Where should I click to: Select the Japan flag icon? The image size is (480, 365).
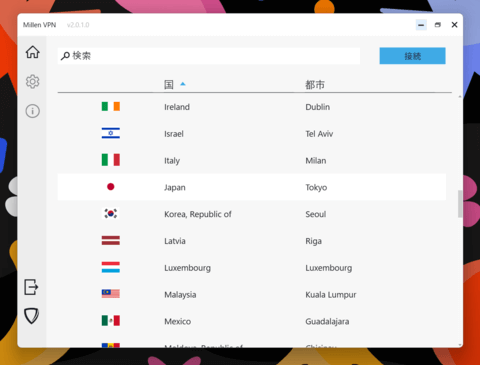(111, 187)
